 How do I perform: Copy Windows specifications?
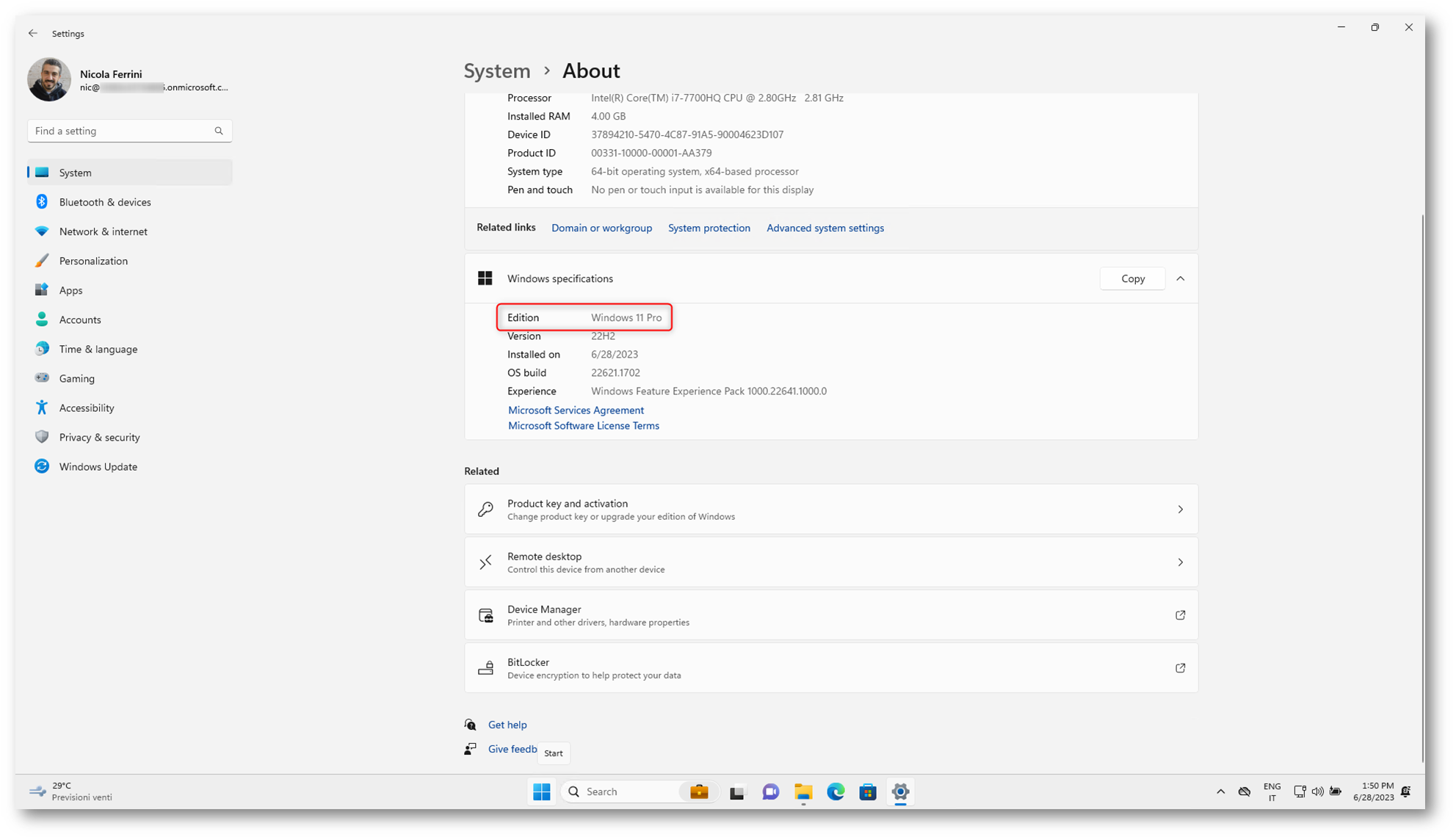(1132, 278)
